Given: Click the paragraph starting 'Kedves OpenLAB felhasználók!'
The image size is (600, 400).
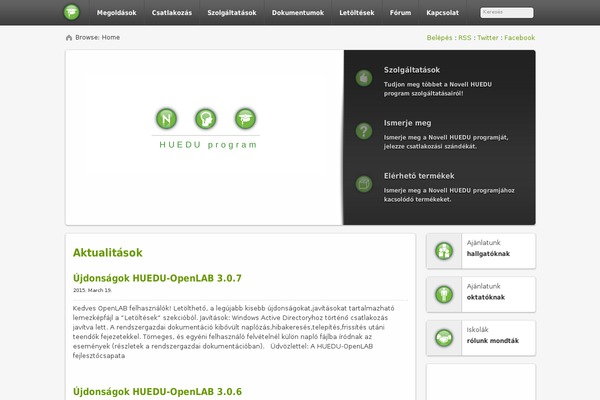Looking at the screenshot, I should [x=233, y=332].
